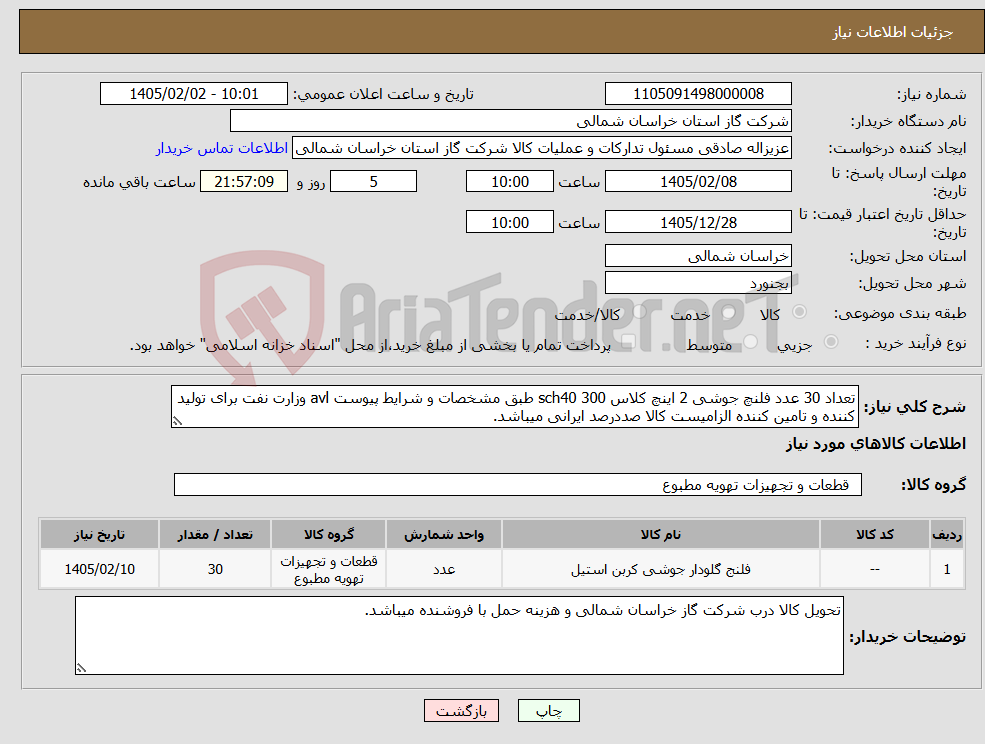Click the ردیف column header

pyautogui.click(x=947, y=534)
